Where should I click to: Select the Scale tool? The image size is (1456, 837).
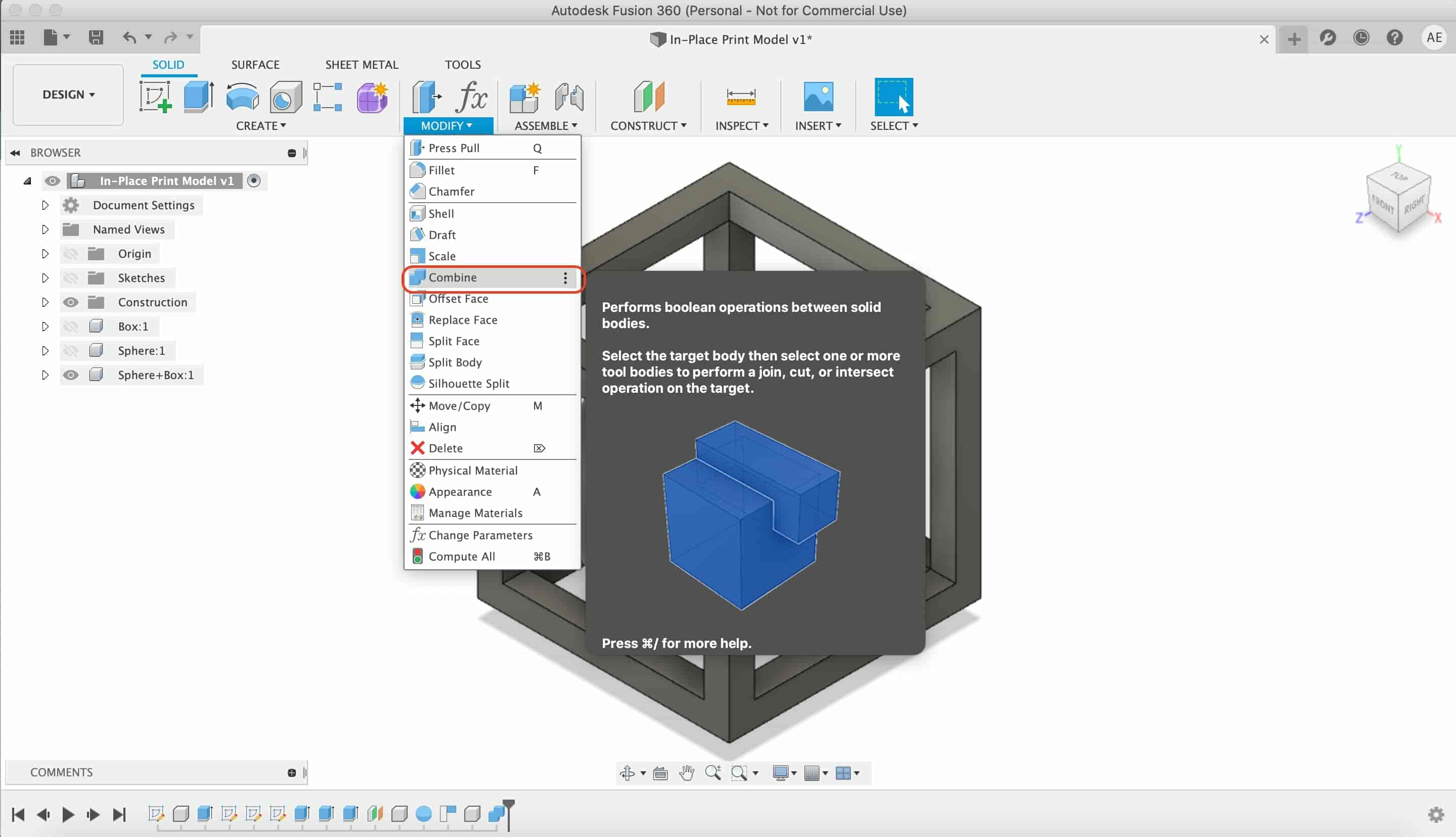coord(442,256)
